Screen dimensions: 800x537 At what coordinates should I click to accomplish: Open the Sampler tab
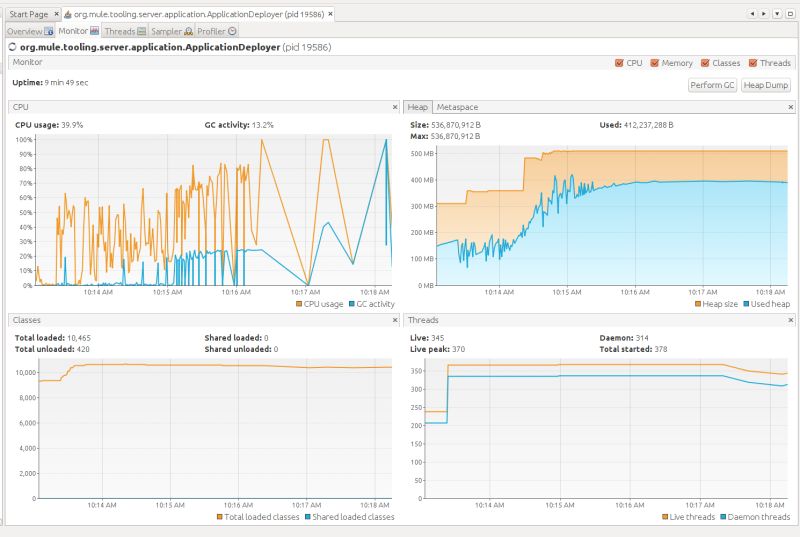coord(172,31)
